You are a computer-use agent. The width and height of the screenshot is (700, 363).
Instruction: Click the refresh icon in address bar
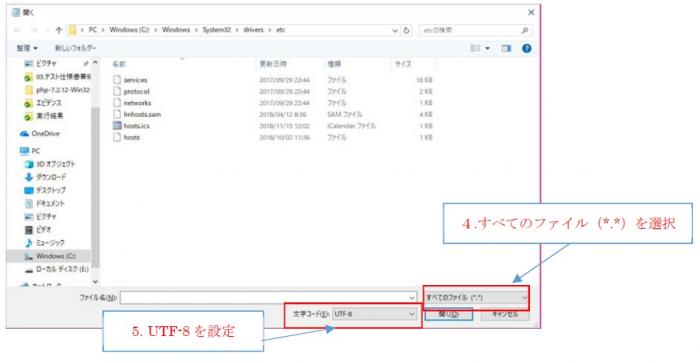pos(406,30)
